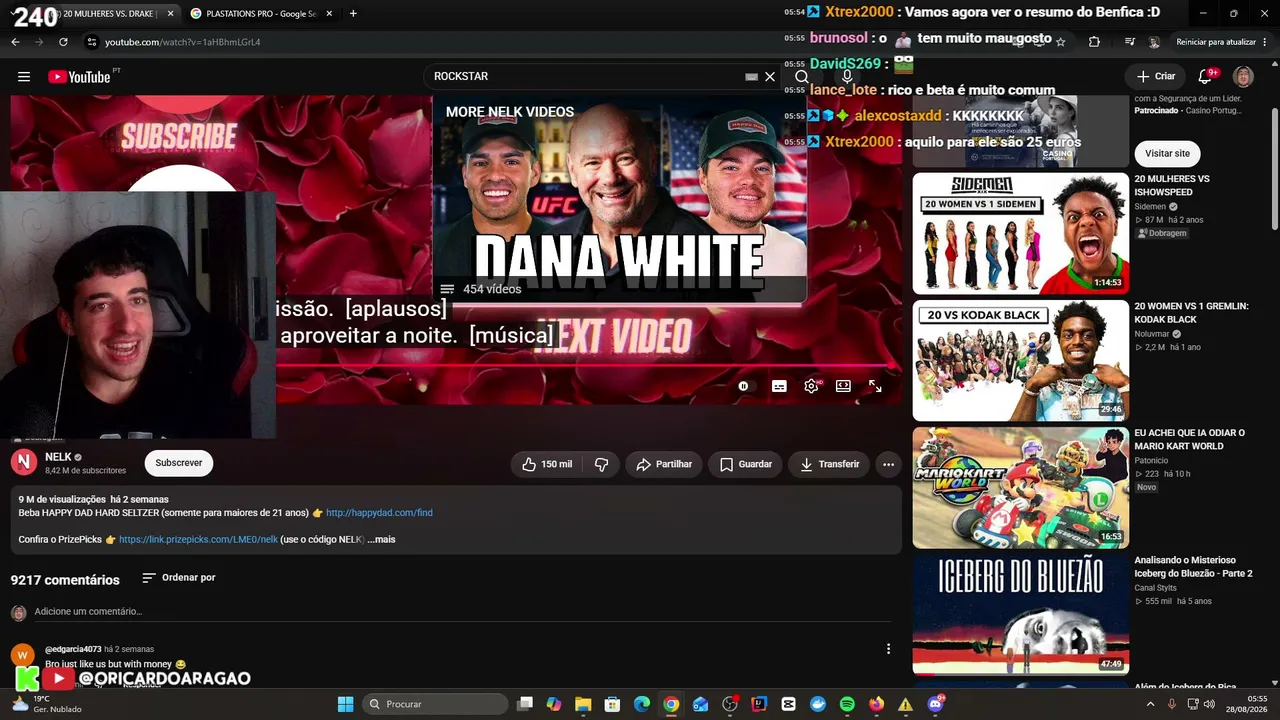Show hidden system tray icons
Viewport: 1280px width, 720px height.
coord(1150,704)
